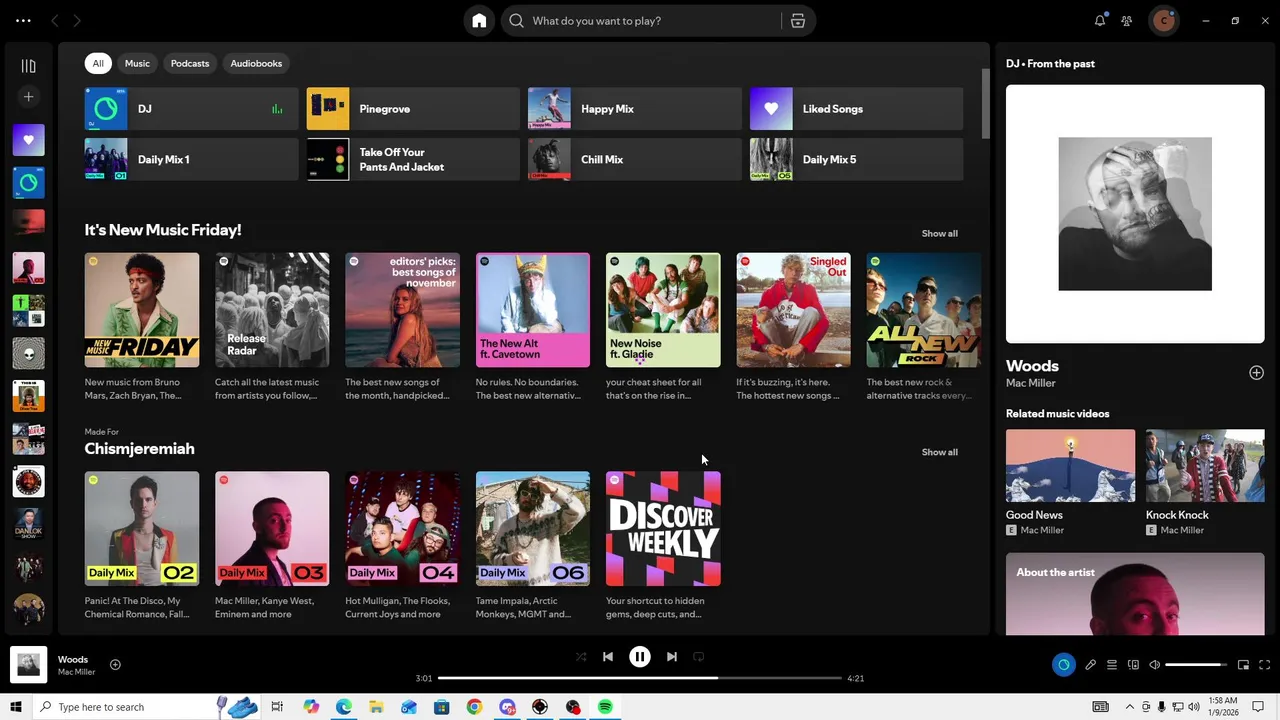
Task: Select the Audiobooks filter chip
Action: point(256,63)
